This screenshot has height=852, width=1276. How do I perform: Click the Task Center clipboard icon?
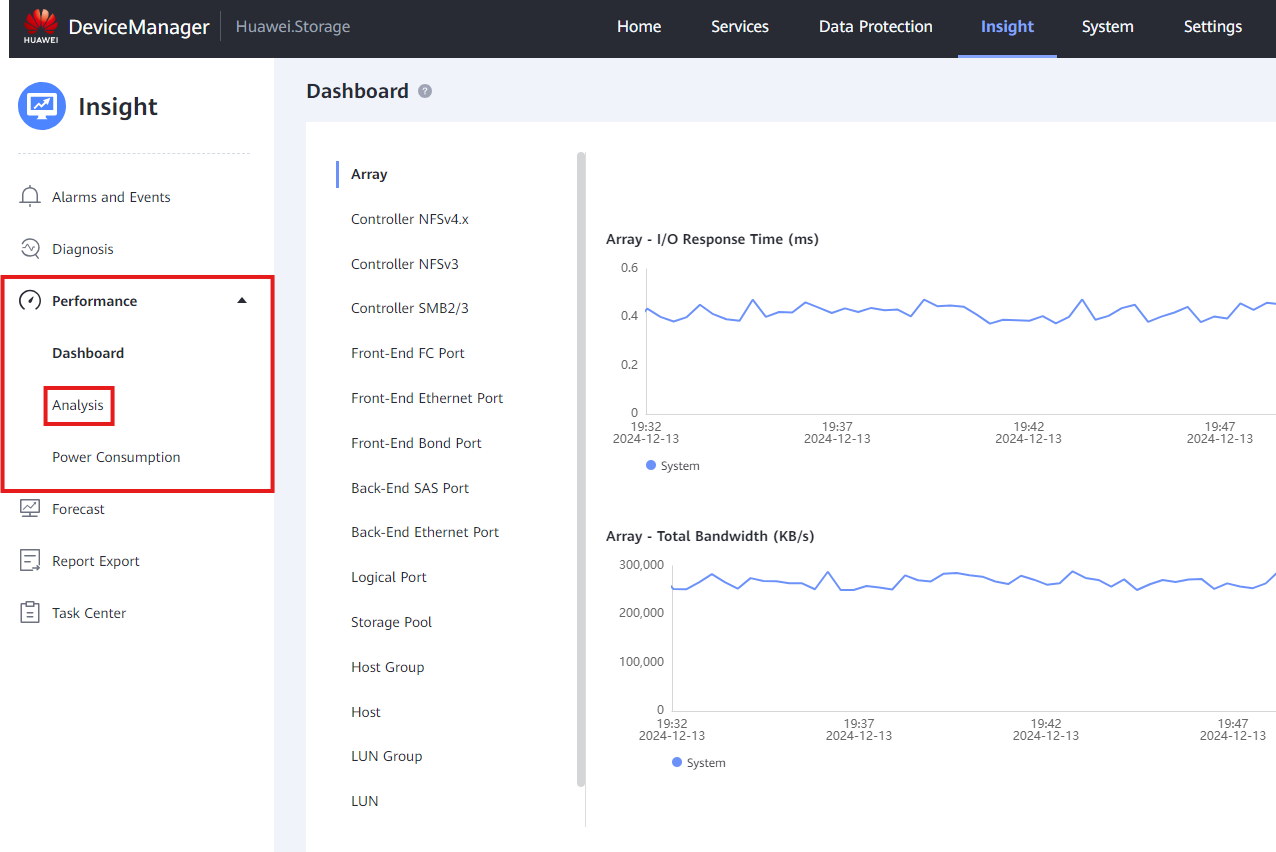tap(30, 613)
